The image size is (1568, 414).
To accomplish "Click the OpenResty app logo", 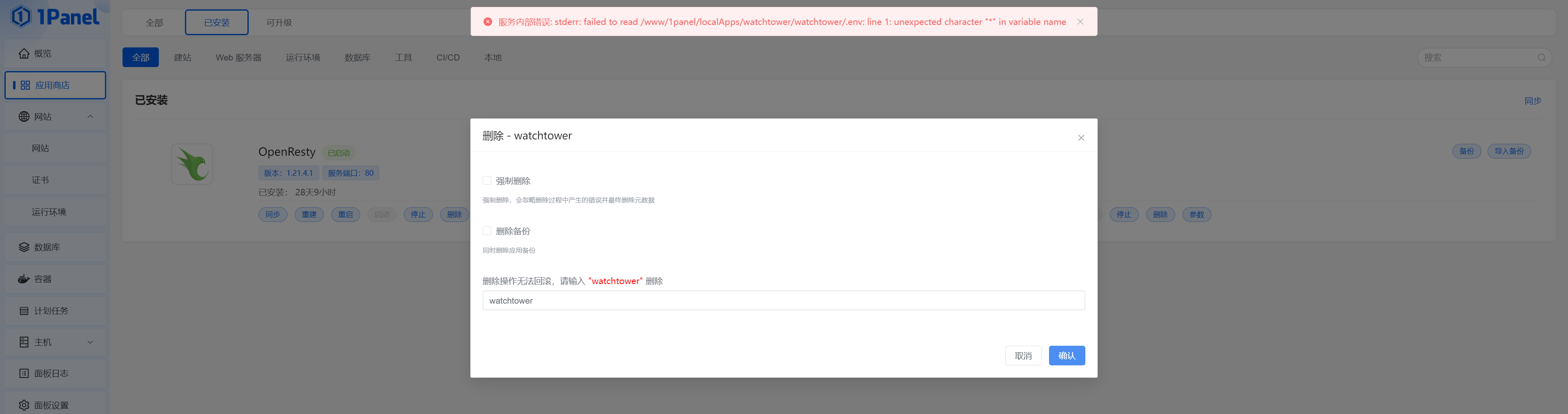I will 192,164.
